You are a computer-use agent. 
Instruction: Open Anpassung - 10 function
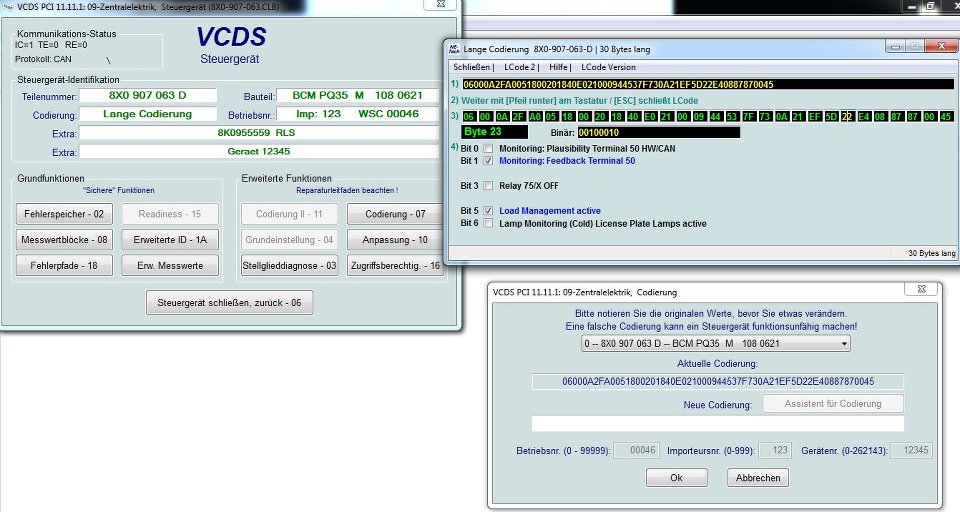pos(395,239)
